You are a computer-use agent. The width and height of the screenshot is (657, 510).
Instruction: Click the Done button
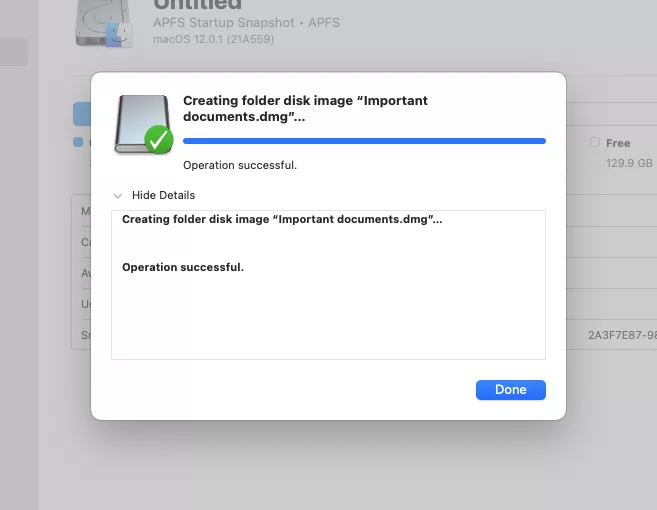pos(510,390)
